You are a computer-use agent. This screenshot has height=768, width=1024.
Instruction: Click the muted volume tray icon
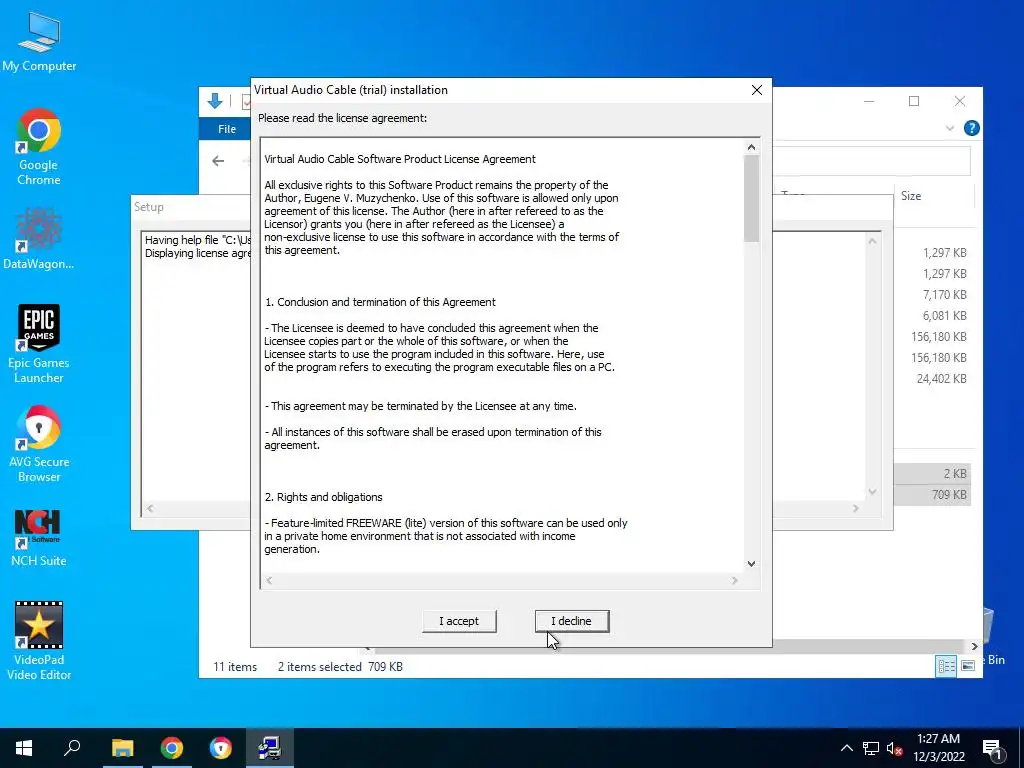click(x=895, y=748)
